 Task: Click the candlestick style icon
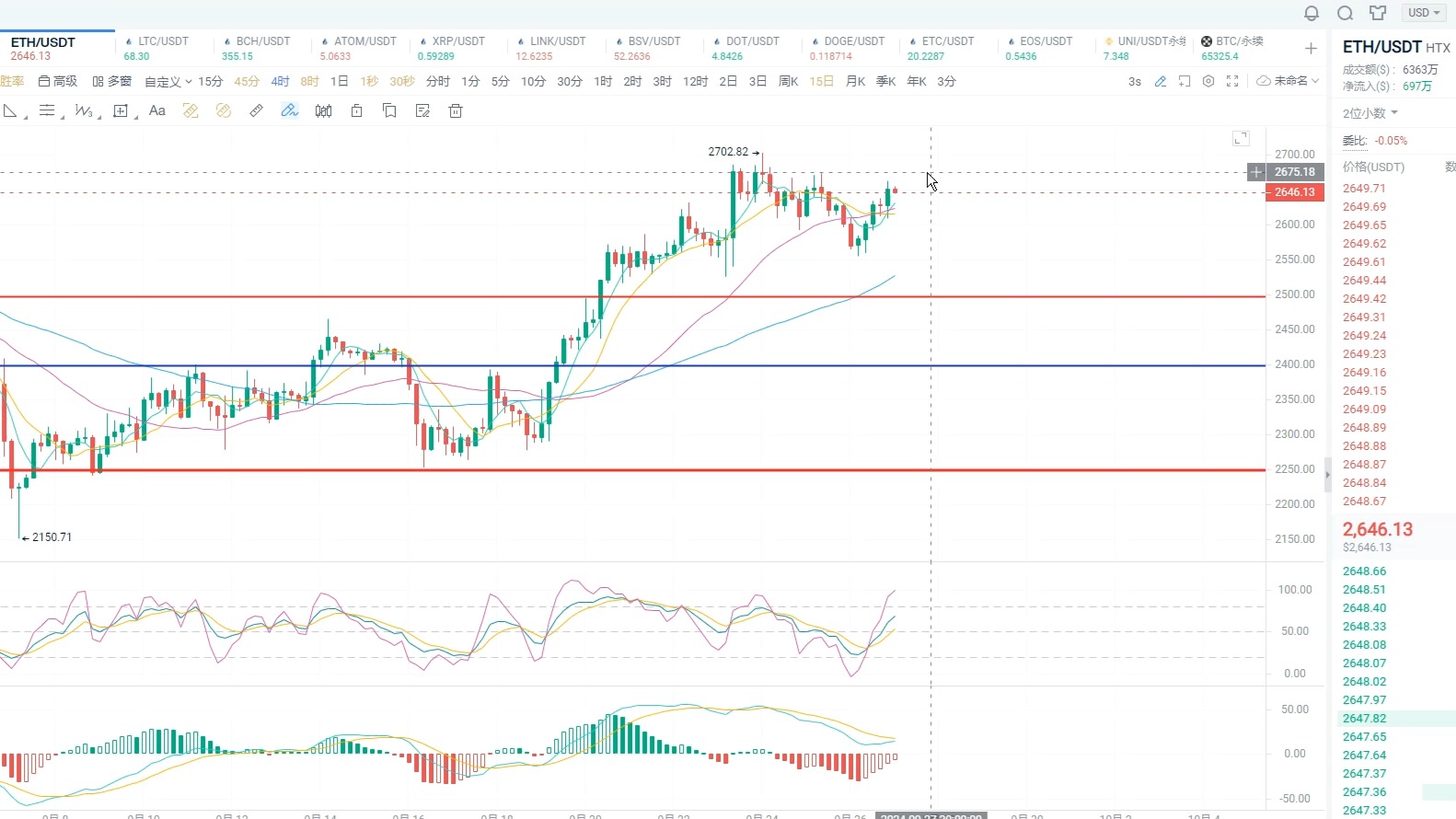coord(323,110)
